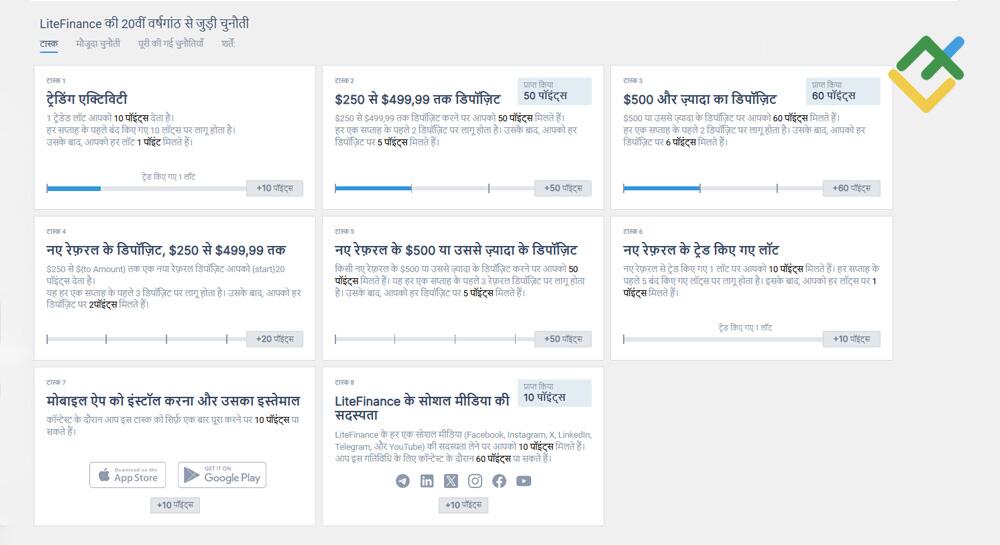Click नए रेफ़रल के डिपॉज़िट, $250 से $499,99 heading

(166, 250)
